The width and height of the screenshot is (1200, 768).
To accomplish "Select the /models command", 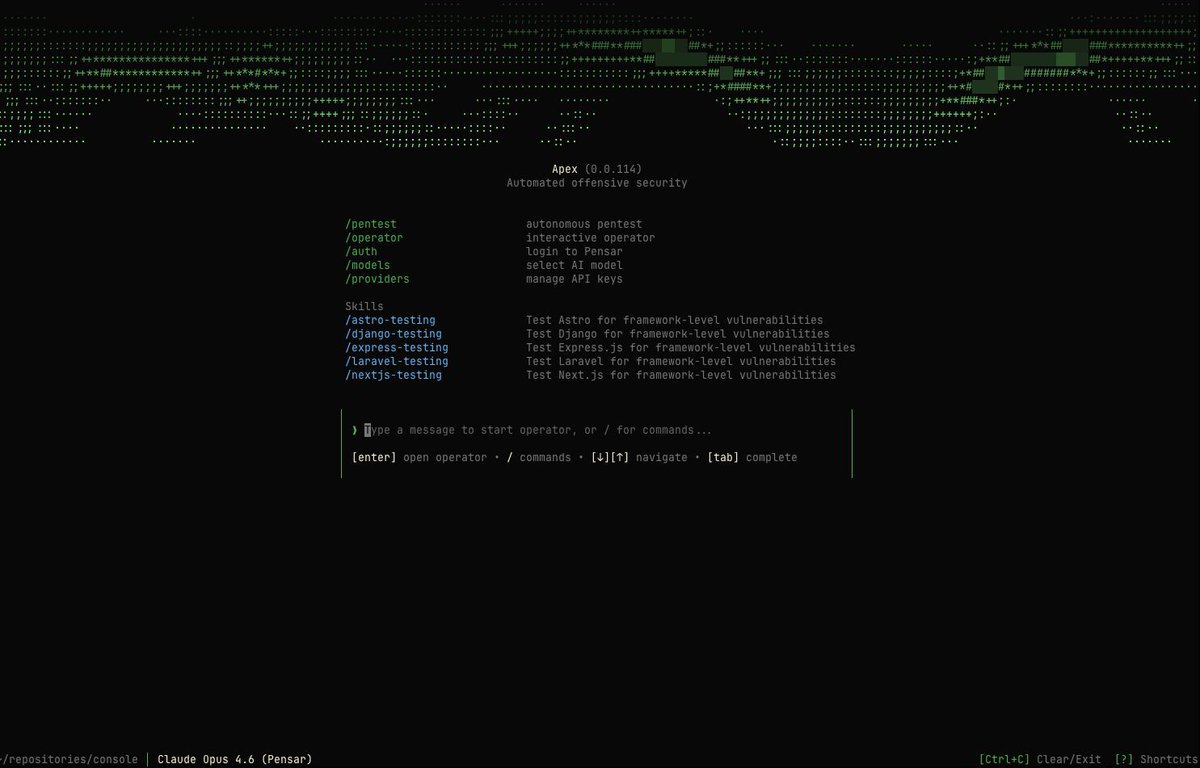I will [368, 265].
